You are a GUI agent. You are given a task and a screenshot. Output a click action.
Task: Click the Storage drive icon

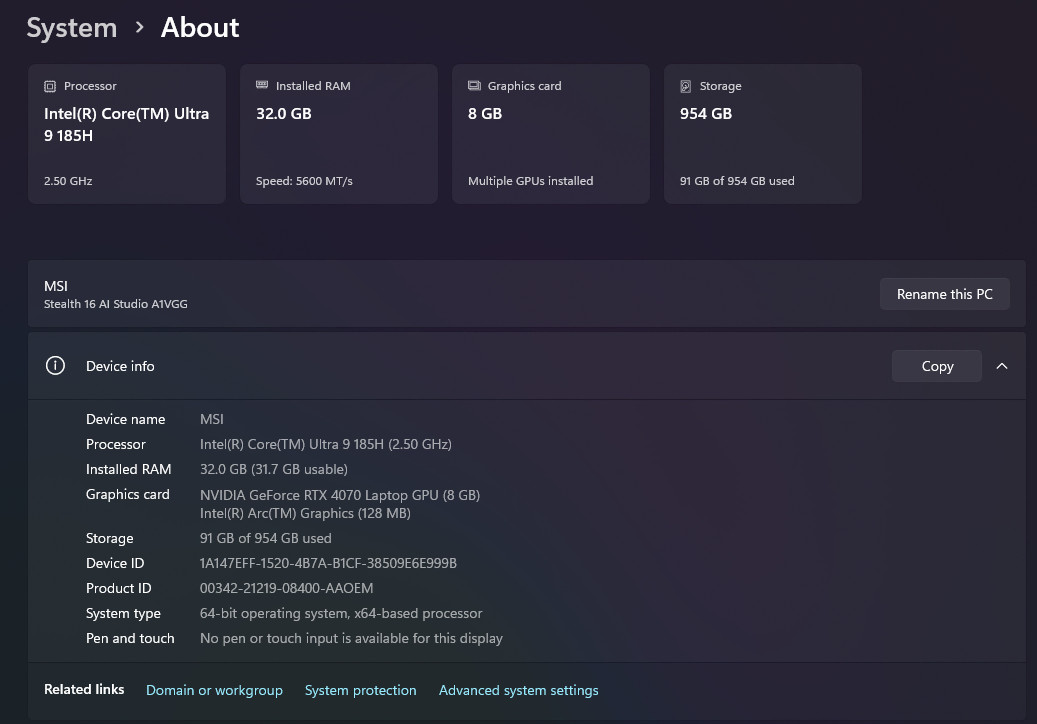point(686,86)
